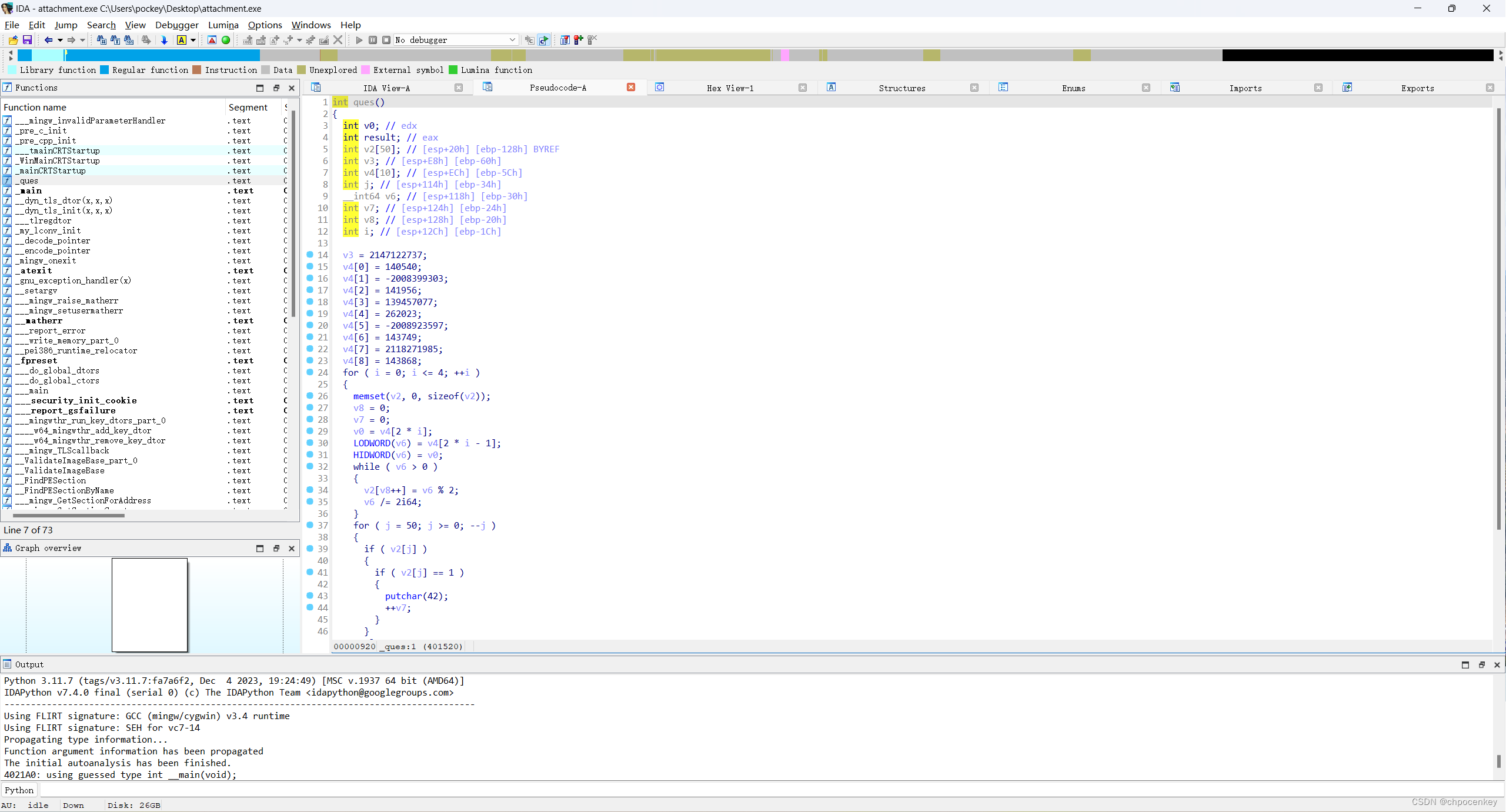Select the _main function in the Functions list

[x=29, y=191]
